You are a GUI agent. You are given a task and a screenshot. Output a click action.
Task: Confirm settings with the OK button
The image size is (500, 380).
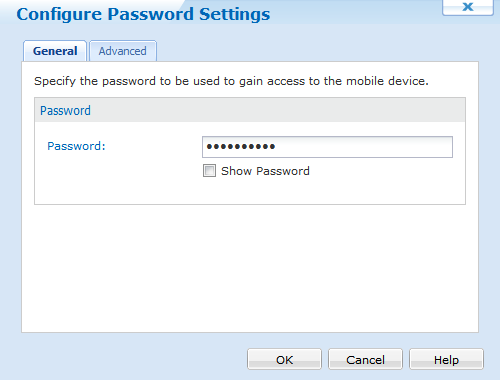point(284,359)
